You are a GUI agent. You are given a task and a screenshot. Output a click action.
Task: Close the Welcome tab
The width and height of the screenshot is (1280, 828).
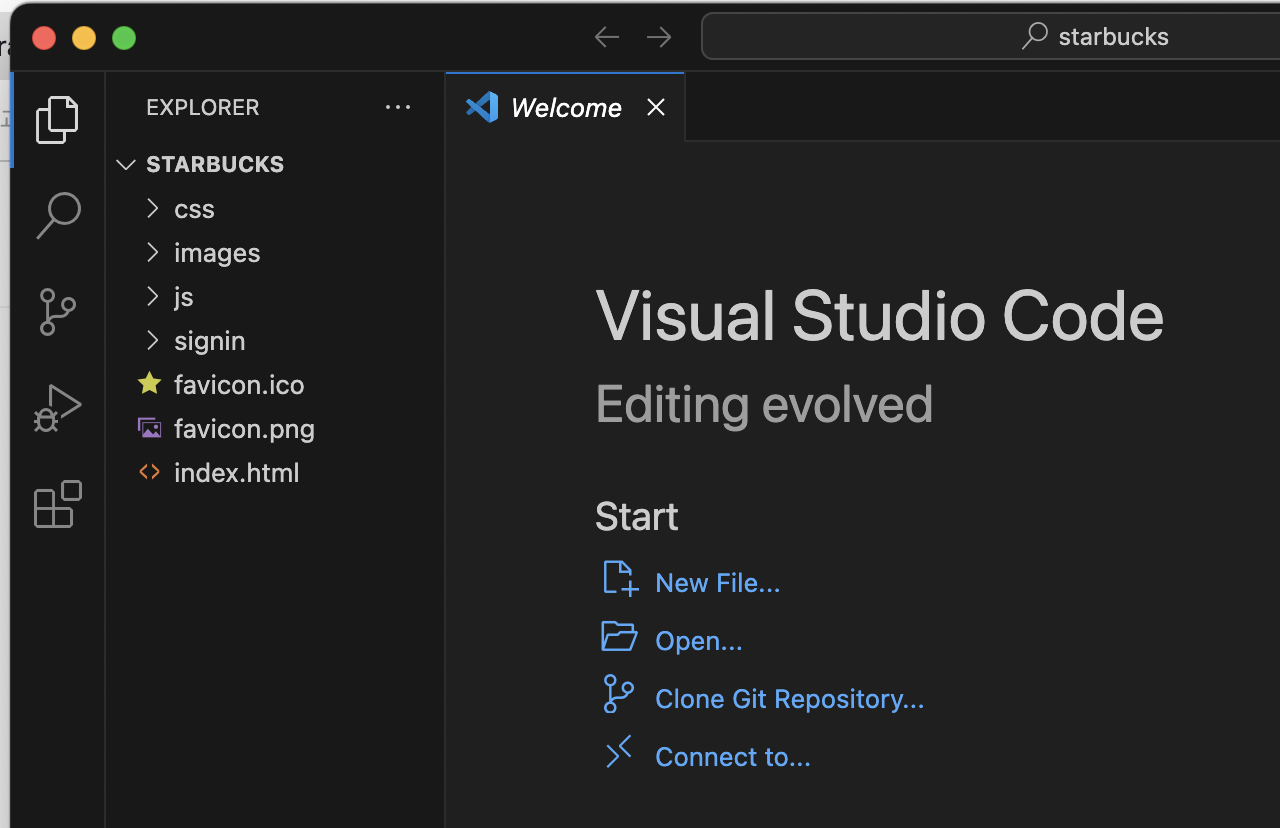[656, 107]
